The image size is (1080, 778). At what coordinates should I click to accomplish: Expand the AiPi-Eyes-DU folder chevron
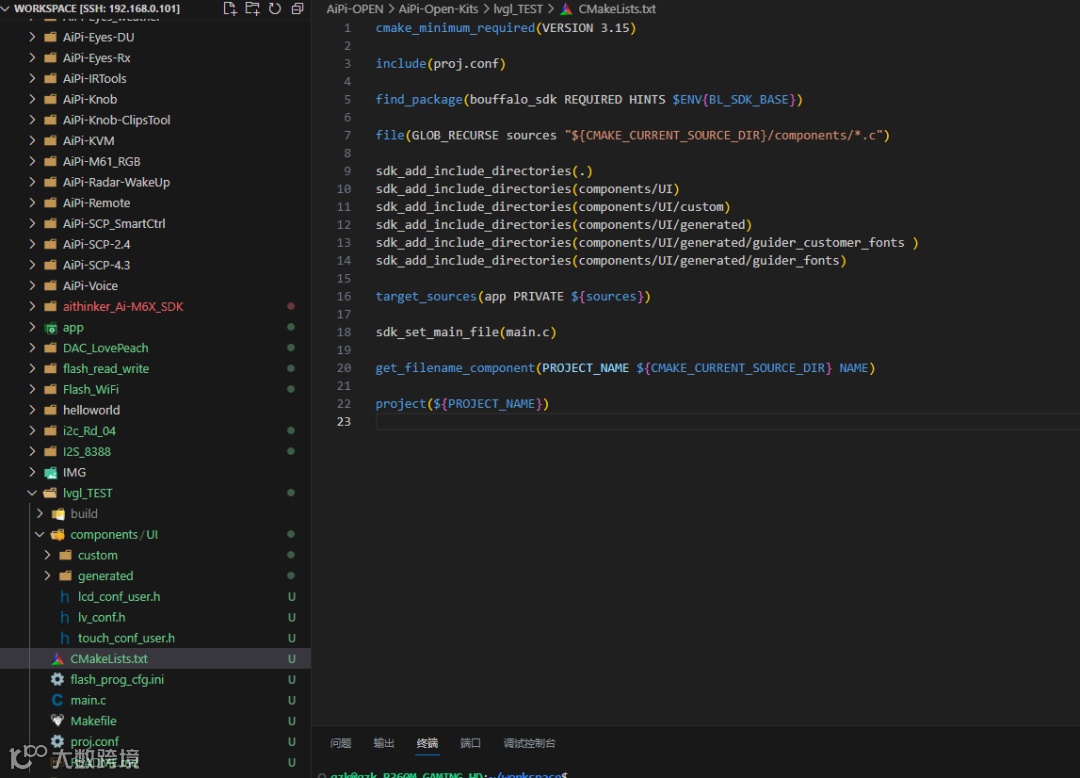point(32,37)
